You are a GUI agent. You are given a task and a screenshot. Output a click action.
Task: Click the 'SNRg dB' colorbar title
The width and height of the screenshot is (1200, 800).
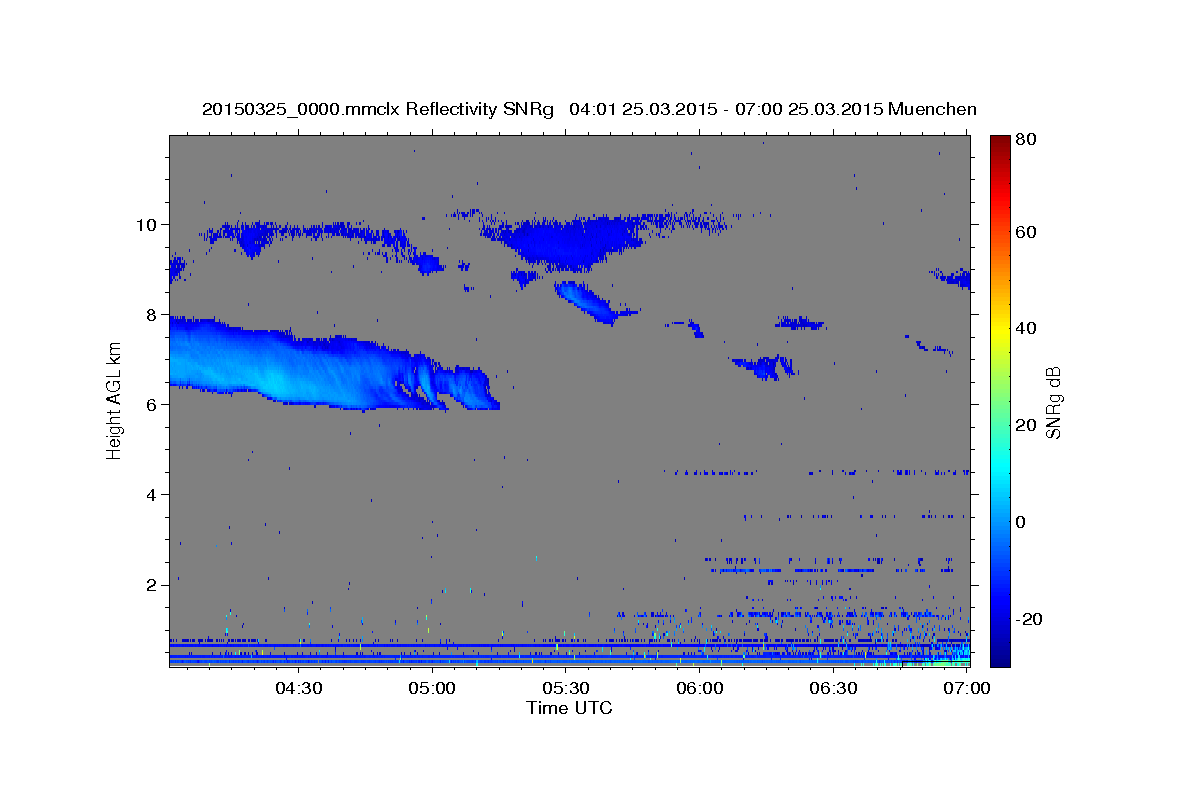click(1053, 401)
